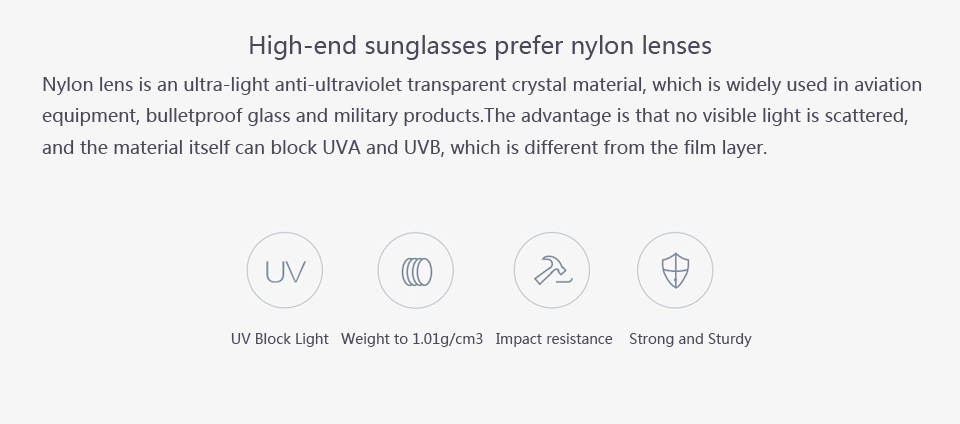Click the word "equipment" in the paragraph
Image resolution: width=960 pixels, height=424 pixels.
click(x=84, y=116)
